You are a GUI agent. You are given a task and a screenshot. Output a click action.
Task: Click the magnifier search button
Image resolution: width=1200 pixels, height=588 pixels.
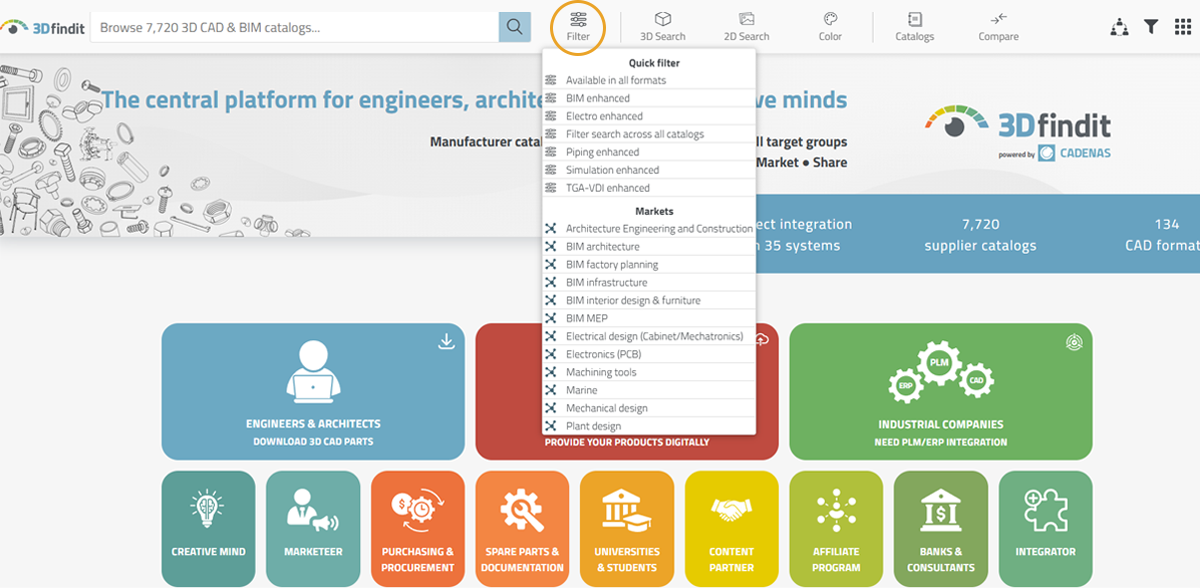click(x=514, y=27)
